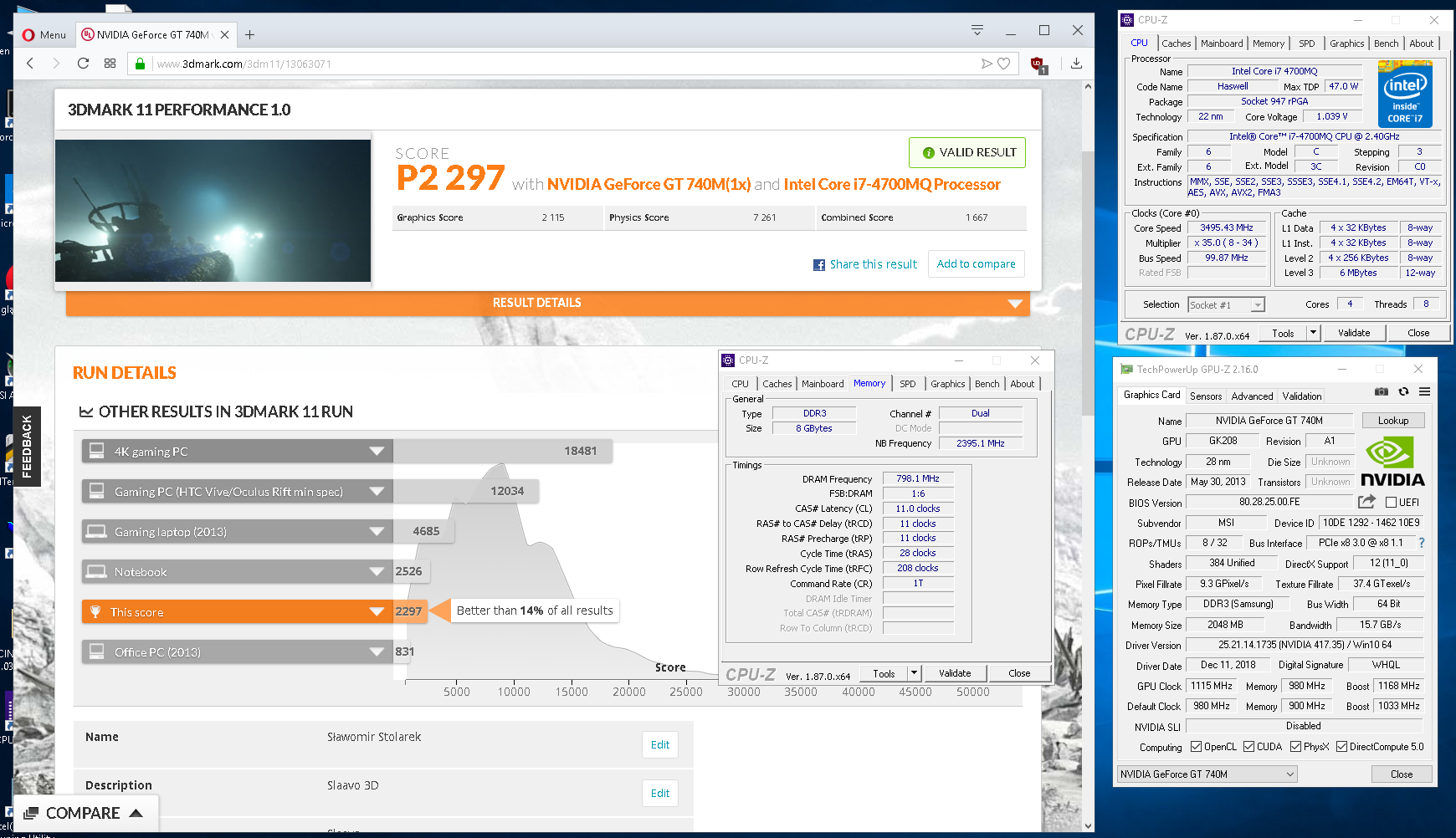Open the Advanced tab in GPU-Z
Viewport: 1456px width, 838px height.
(x=1252, y=396)
